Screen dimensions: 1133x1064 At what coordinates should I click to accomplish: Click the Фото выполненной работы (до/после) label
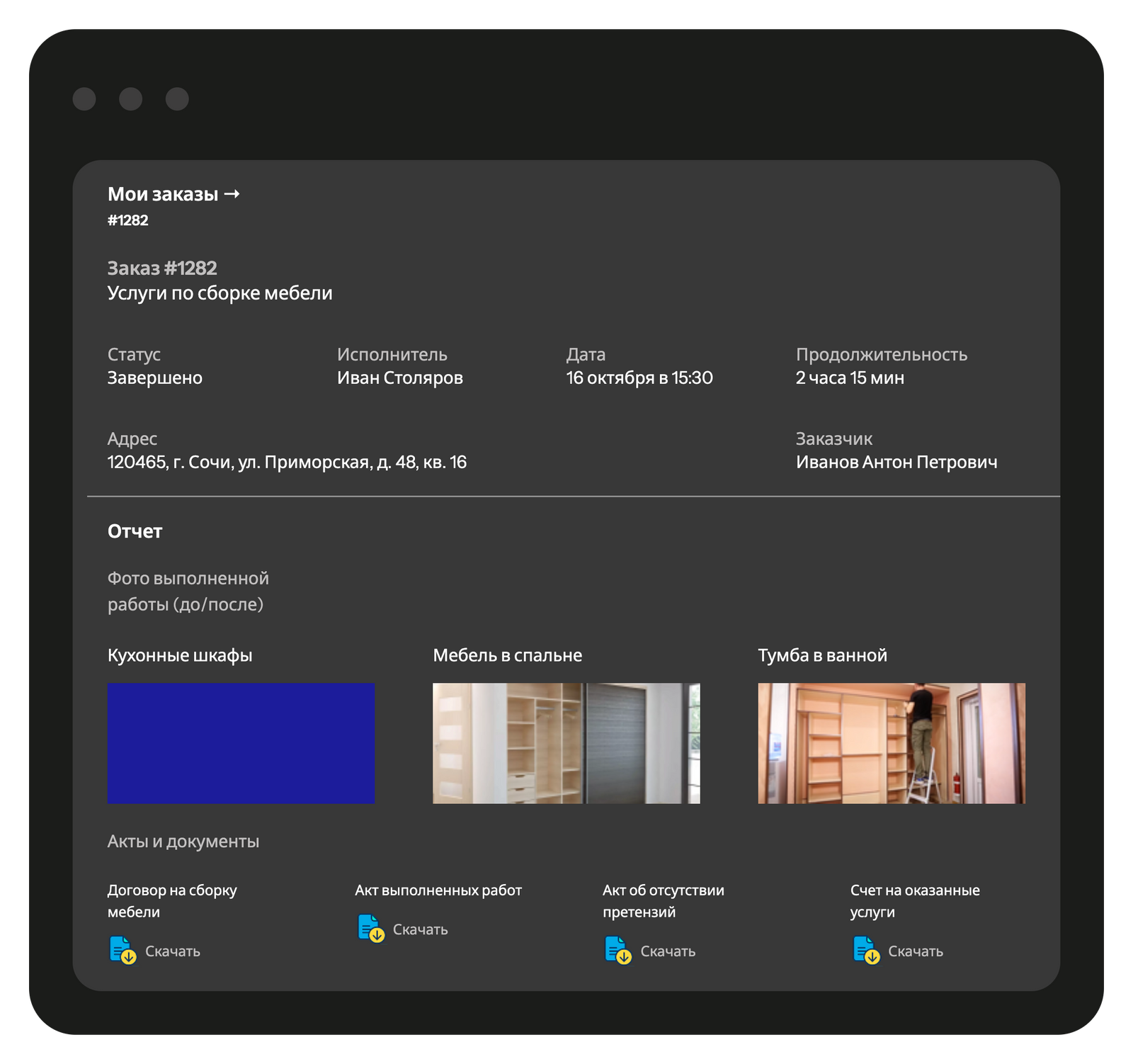click(188, 592)
